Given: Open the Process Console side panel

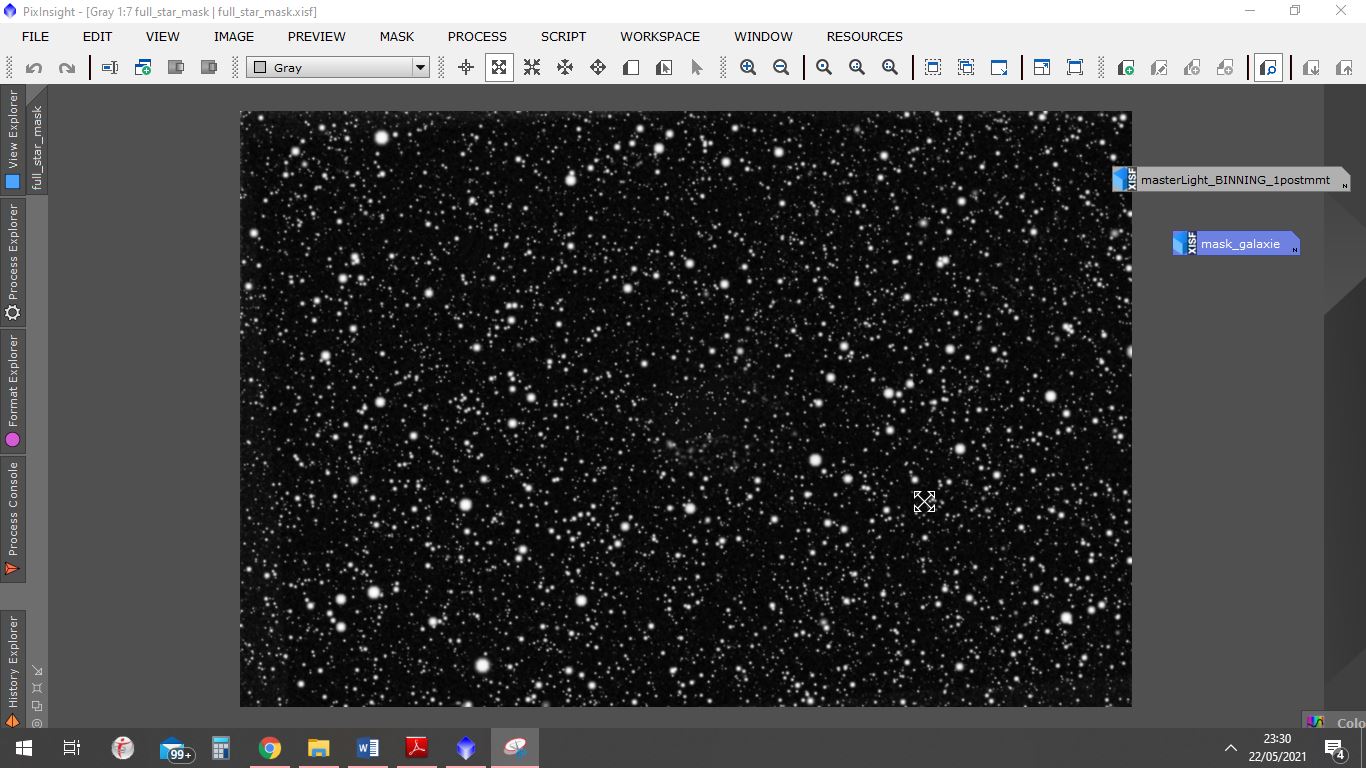Looking at the screenshot, I should coord(13,518).
